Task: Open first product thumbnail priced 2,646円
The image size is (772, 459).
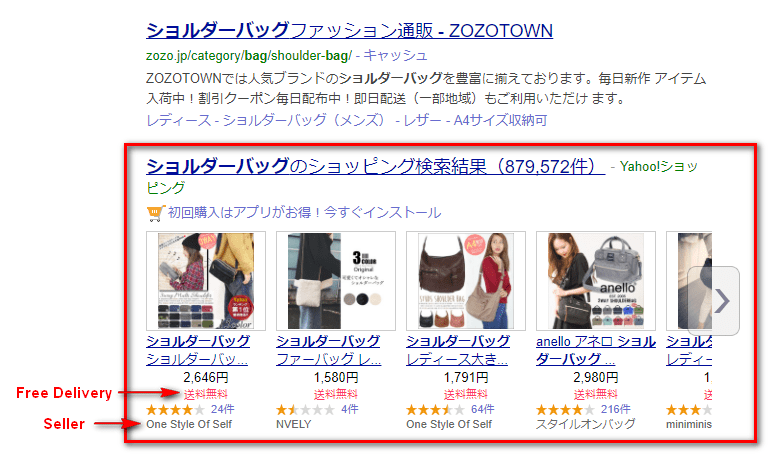Action: click(206, 281)
